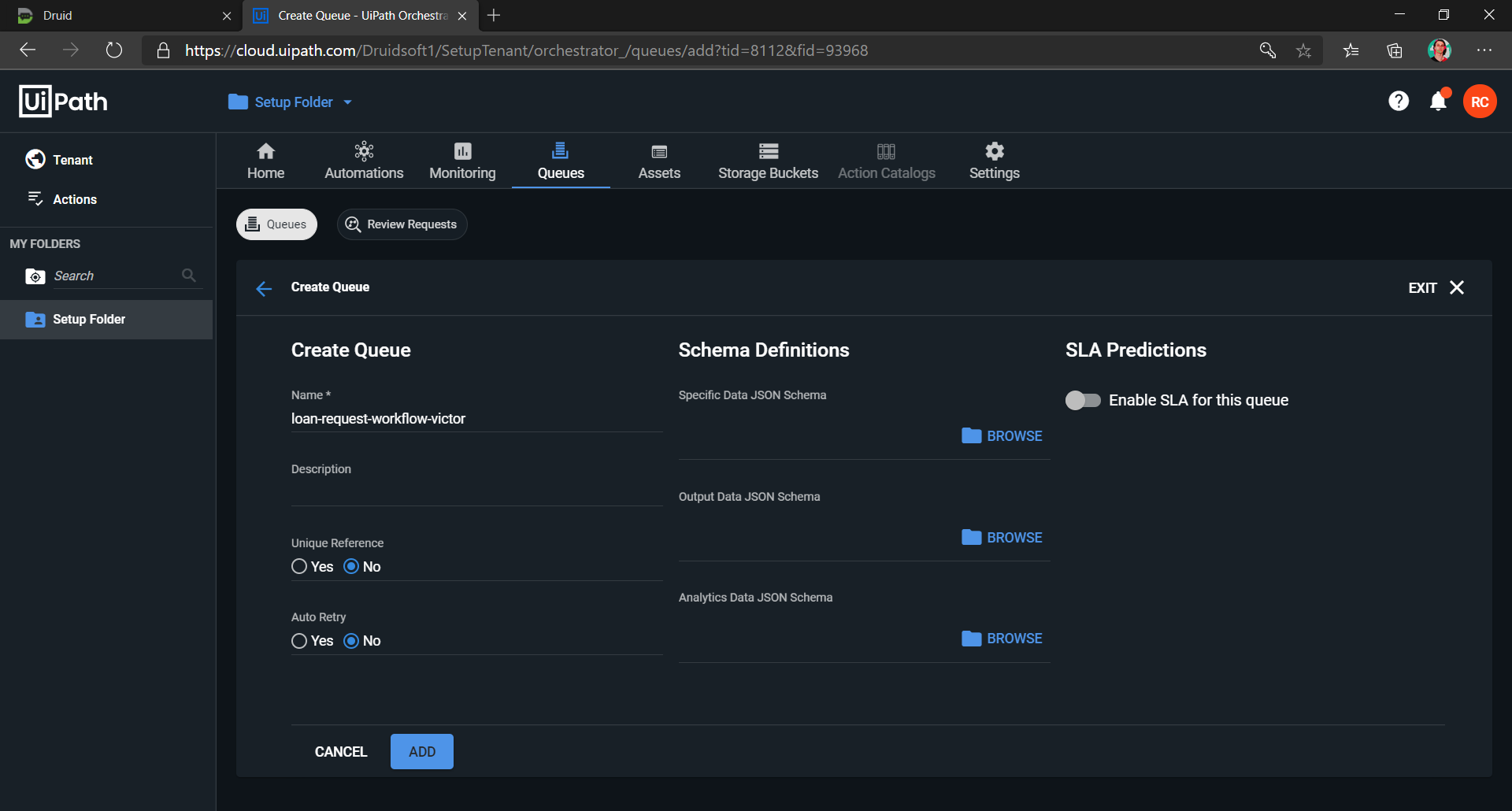
Task: Open the help question mark icon
Action: pyautogui.click(x=1399, y=101)
